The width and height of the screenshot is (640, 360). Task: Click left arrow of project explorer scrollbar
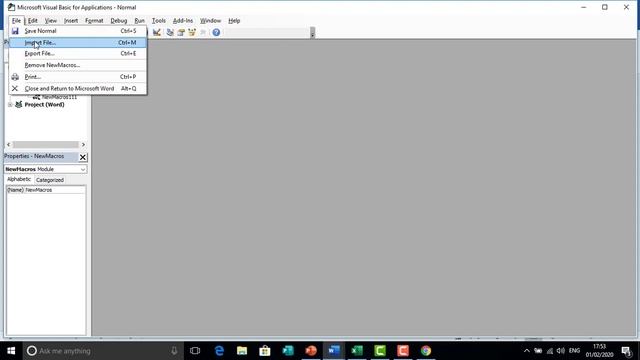tap(9, 144)
